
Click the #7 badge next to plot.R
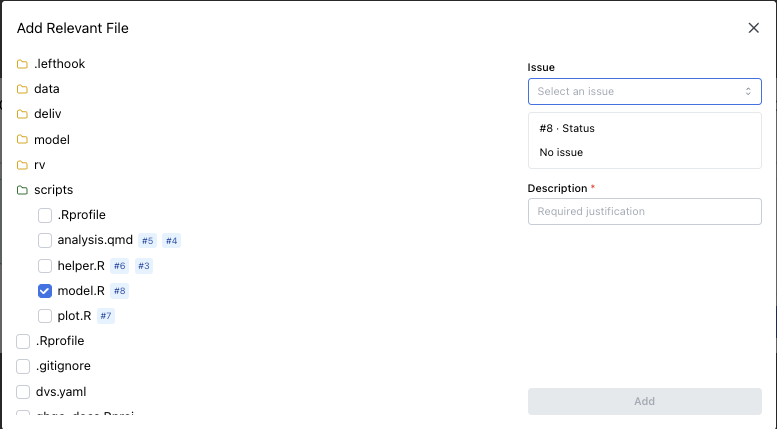(x=106, y=316)
